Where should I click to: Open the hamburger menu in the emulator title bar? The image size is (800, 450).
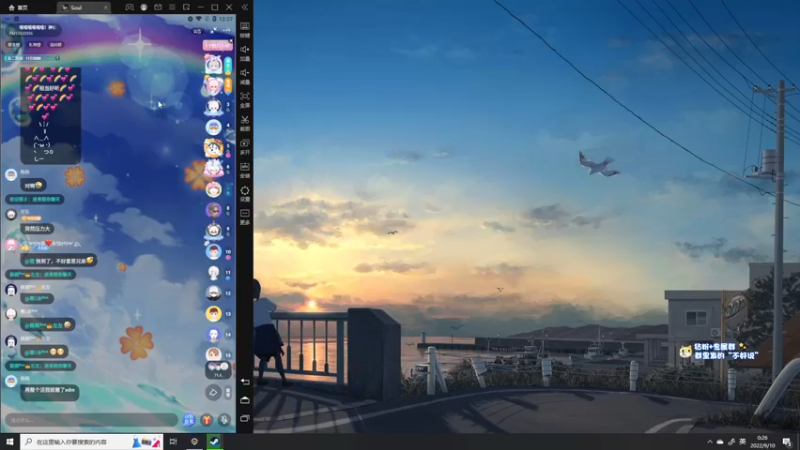(172, 7)
